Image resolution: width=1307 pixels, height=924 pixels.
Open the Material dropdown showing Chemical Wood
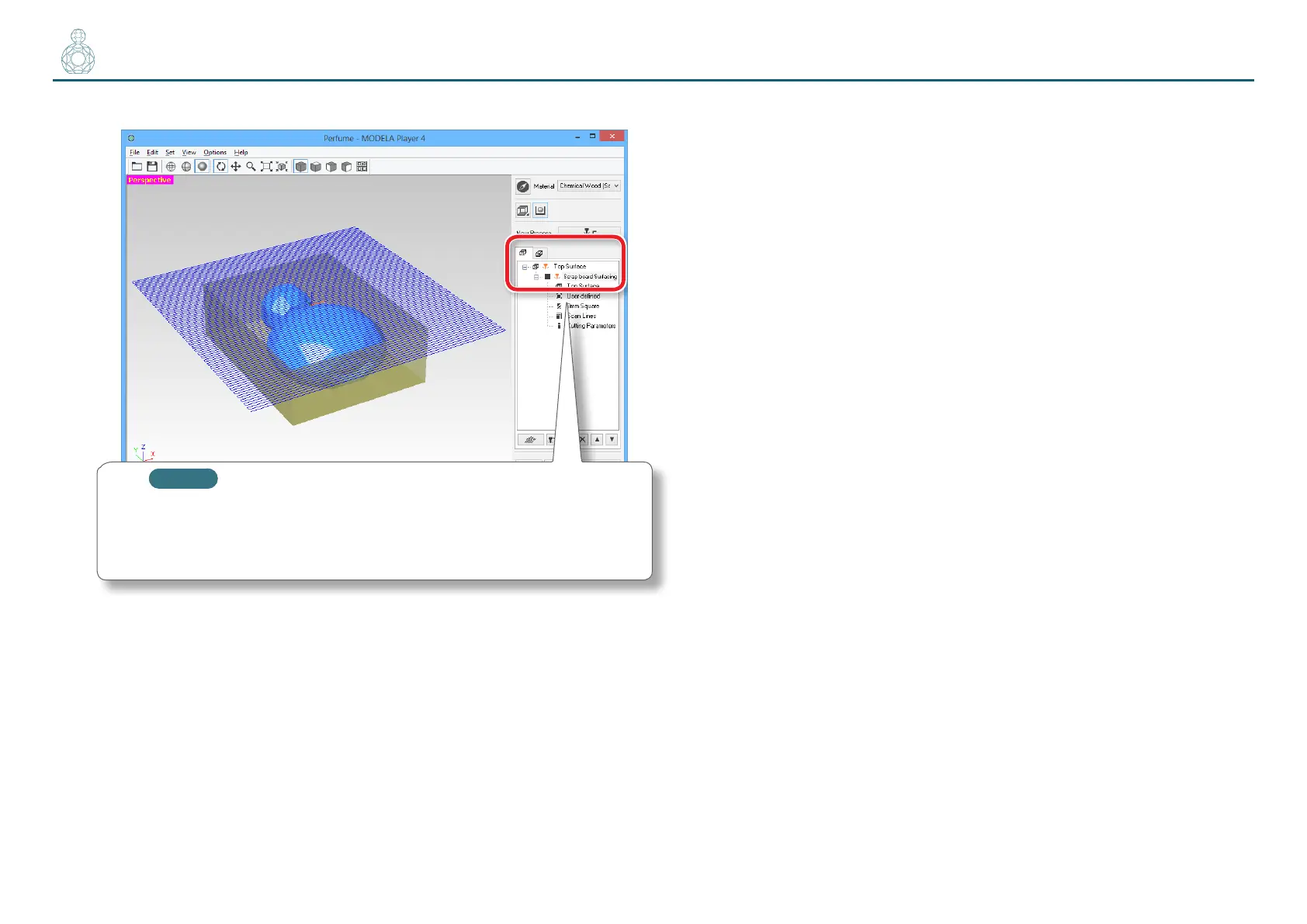(x=589, y=186)
